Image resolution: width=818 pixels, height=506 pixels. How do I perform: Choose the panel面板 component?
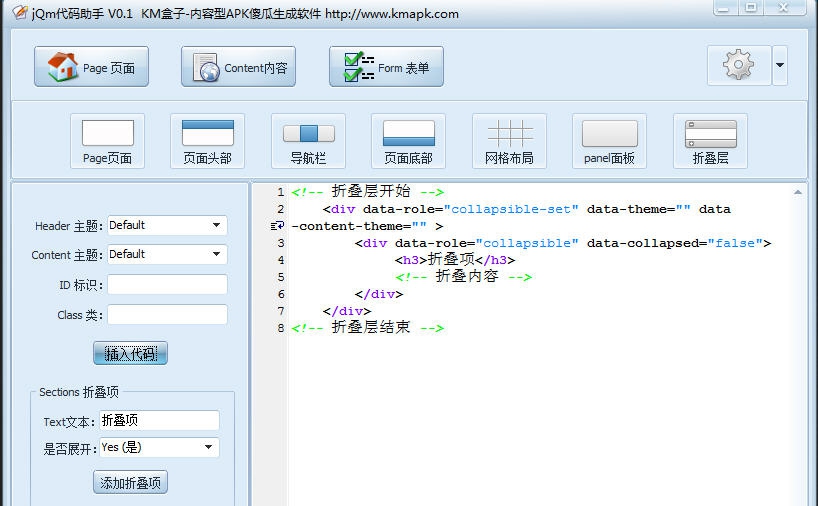click(x=609, y=141)
